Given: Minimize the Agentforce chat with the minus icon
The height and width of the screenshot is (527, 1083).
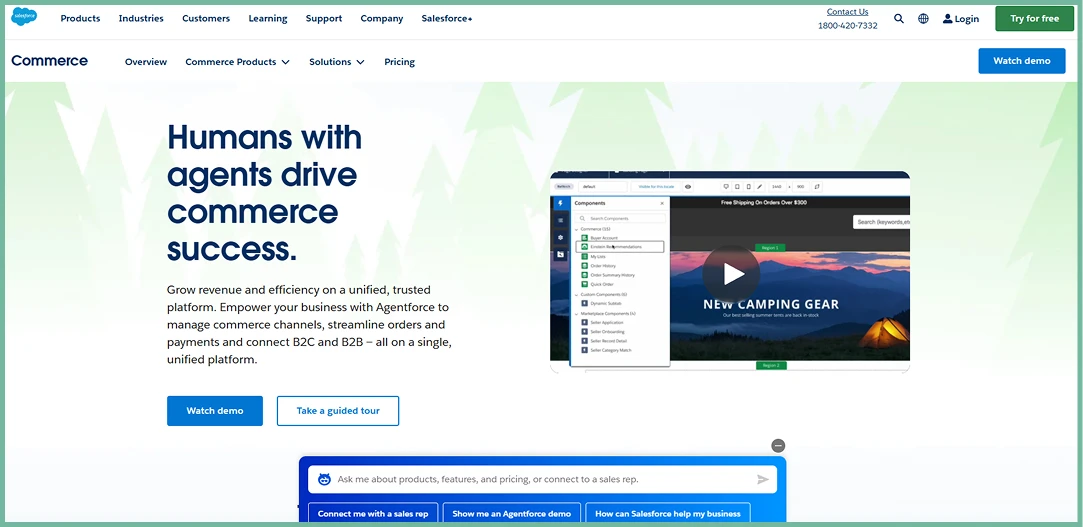Looking at the screenshot, I should 778,445.
